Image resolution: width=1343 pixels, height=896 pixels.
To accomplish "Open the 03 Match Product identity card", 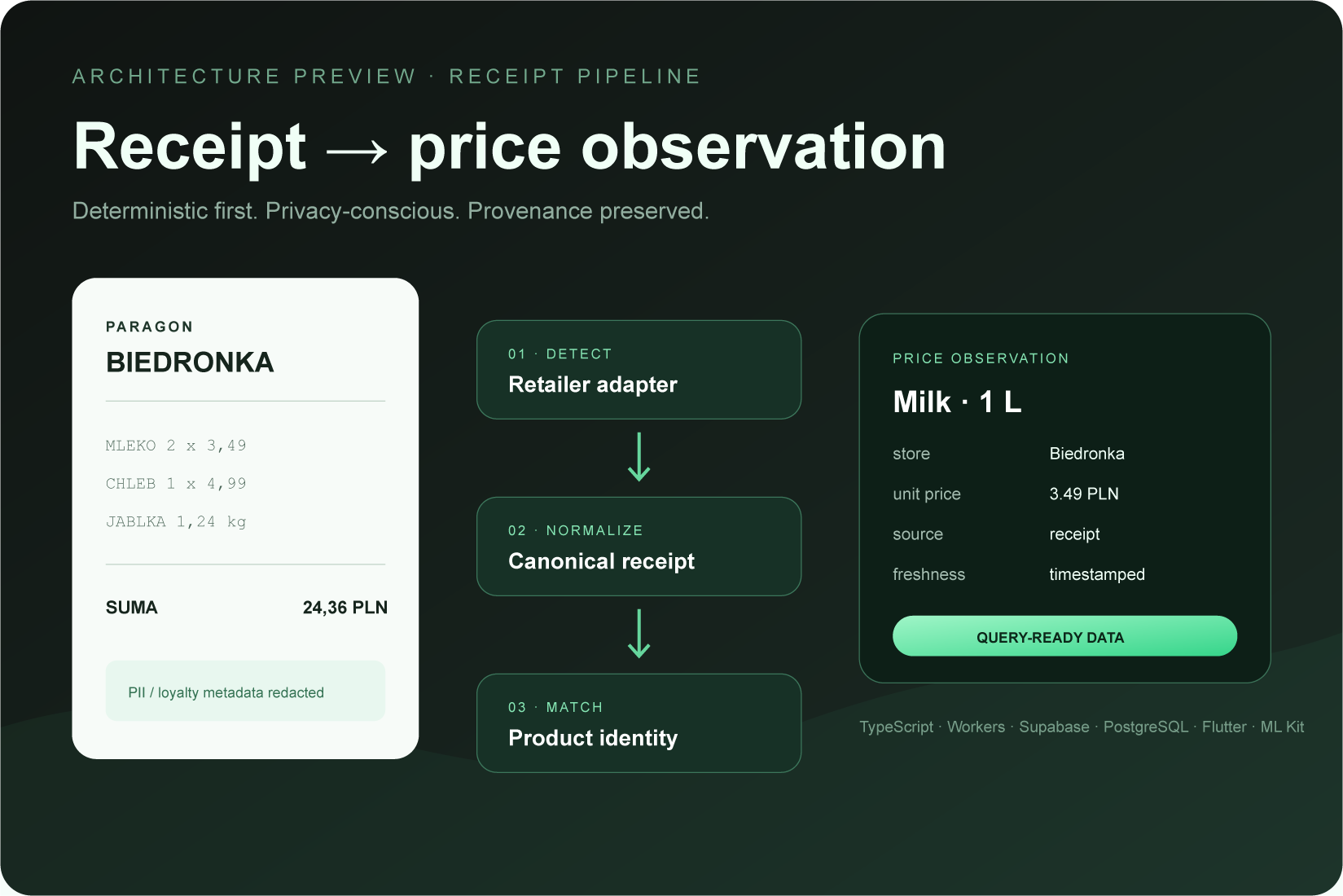I will pyautogui.click(x=639, y=723).
